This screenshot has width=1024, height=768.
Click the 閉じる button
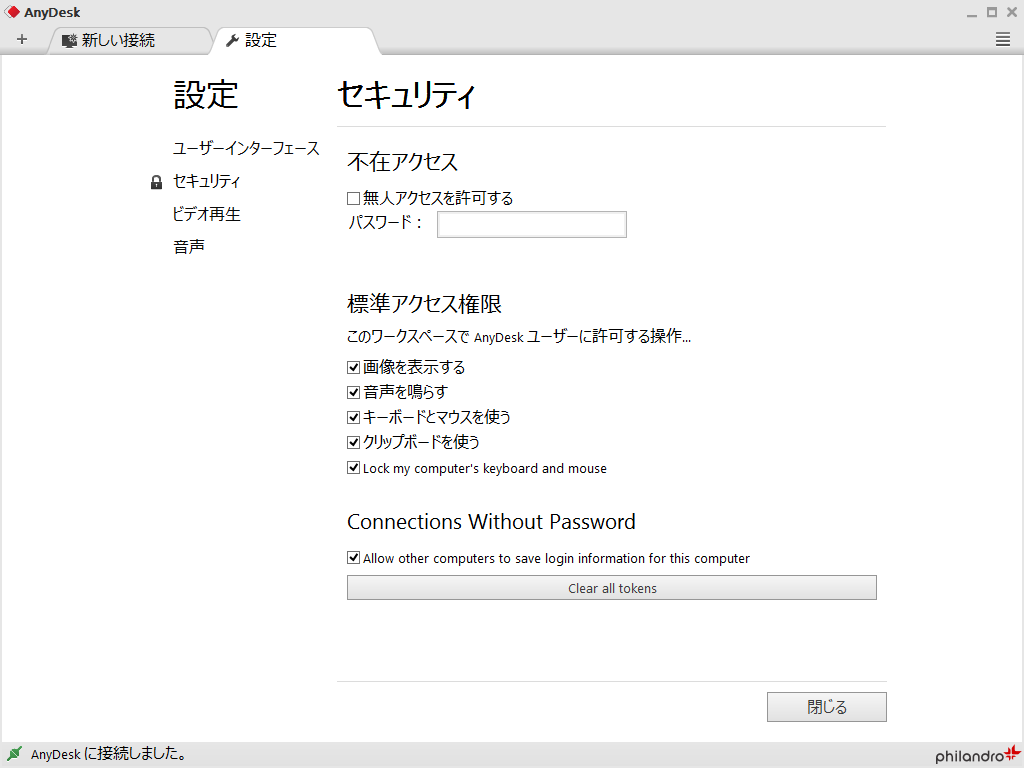tap(826, 706)
